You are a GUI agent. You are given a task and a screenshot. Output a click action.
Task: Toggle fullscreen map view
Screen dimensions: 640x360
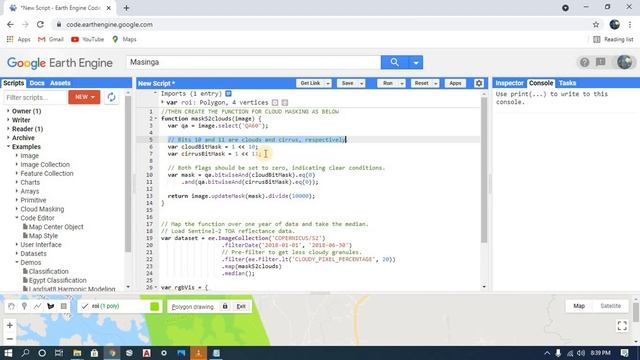(622, 325)
